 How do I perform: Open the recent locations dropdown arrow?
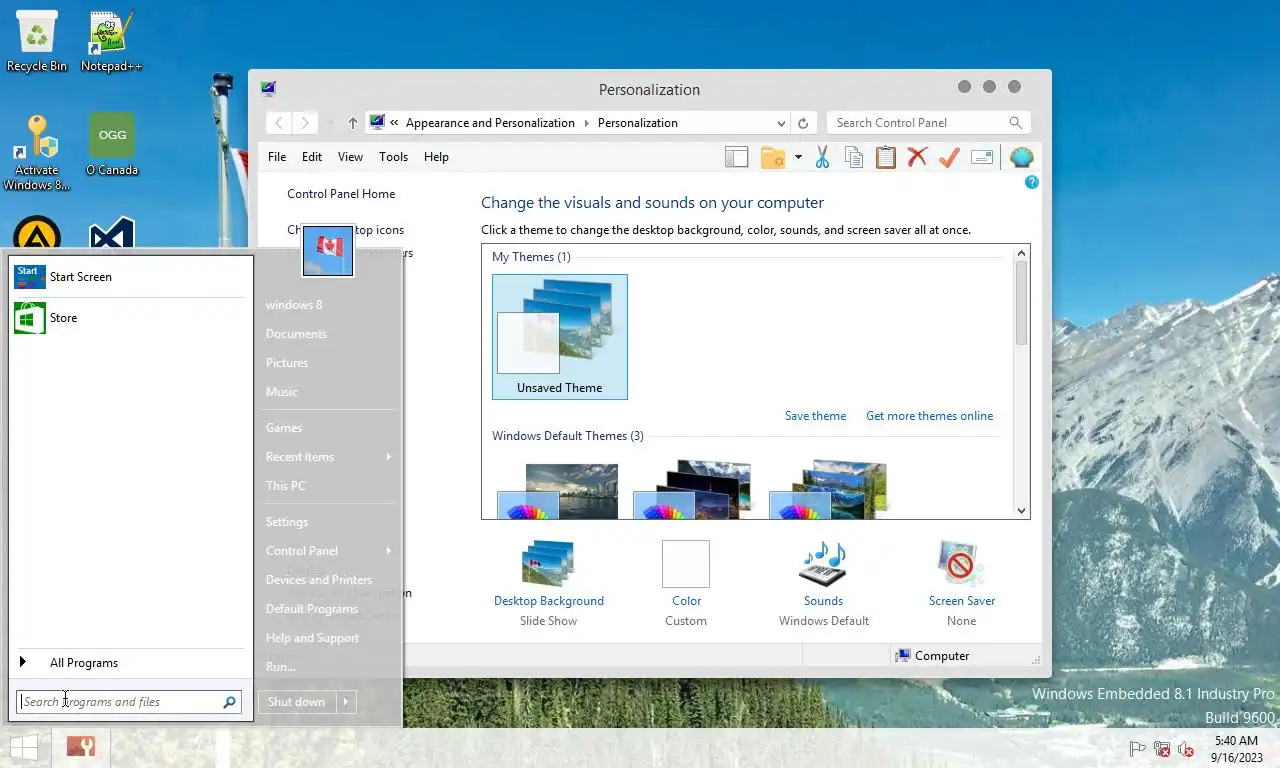click(x=330, y=123)
